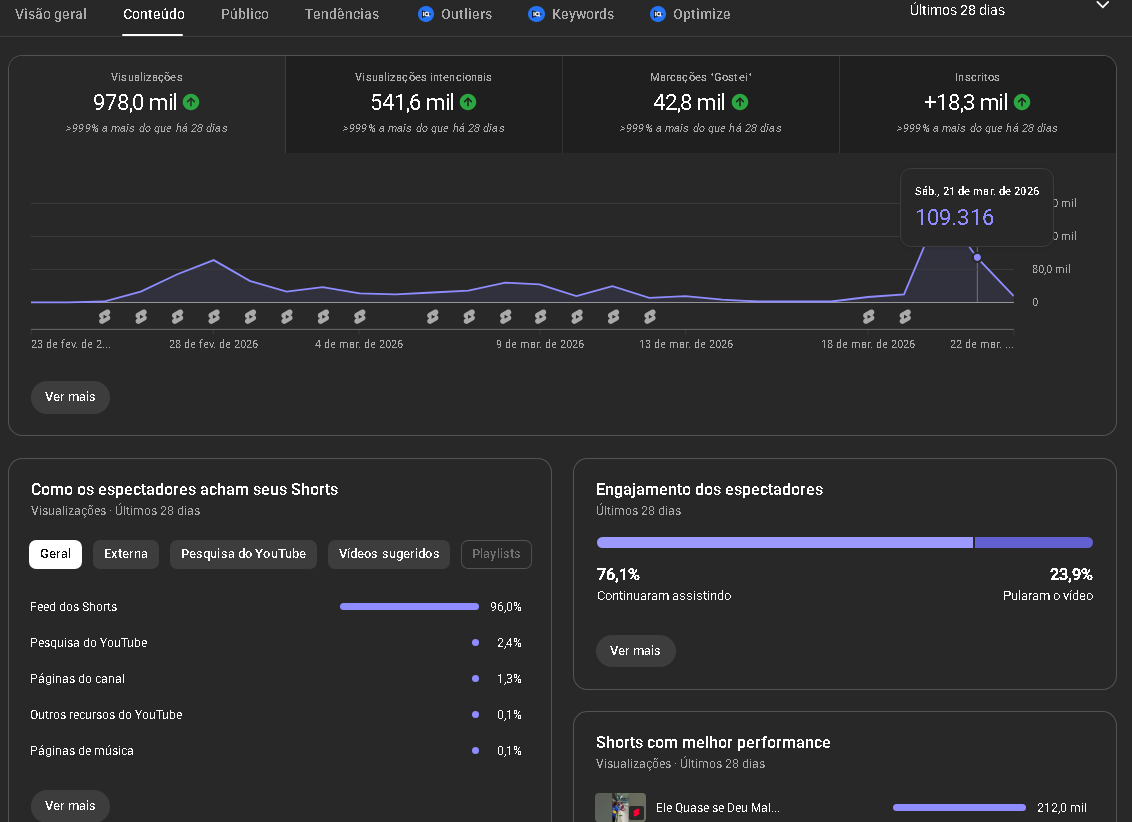Open the Outliers IQ icon tab
The width and height of the screenshot is (1132, 822).
(x=426, y=14)
